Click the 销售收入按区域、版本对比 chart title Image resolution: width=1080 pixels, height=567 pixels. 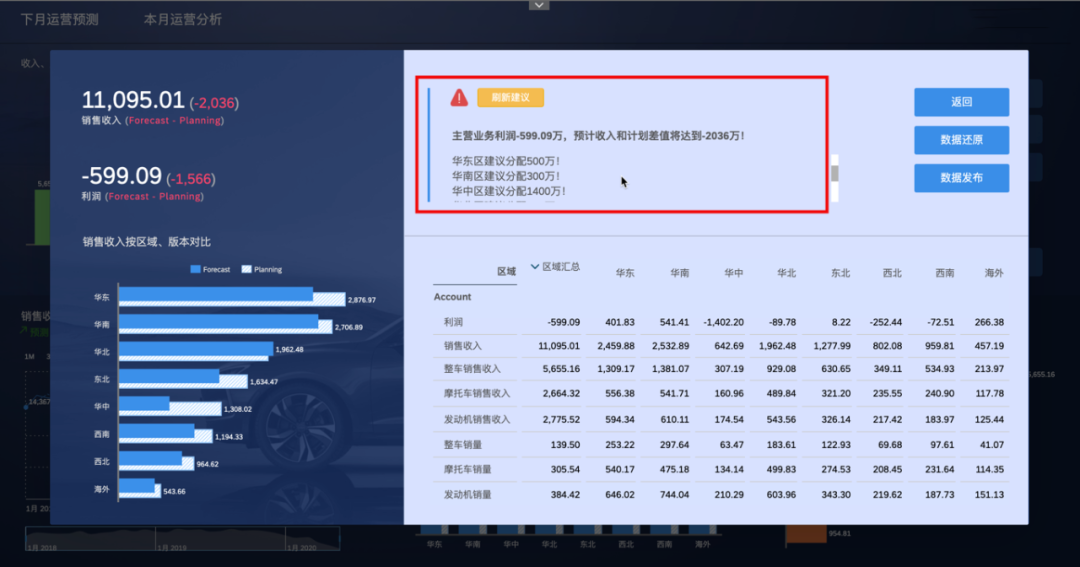pyautogui.click(x=147, y=242)
